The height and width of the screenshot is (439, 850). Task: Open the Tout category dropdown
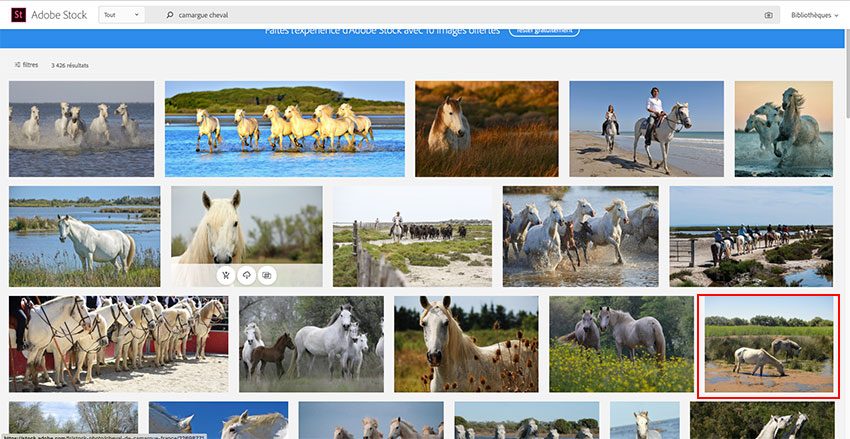coord(121,15)
